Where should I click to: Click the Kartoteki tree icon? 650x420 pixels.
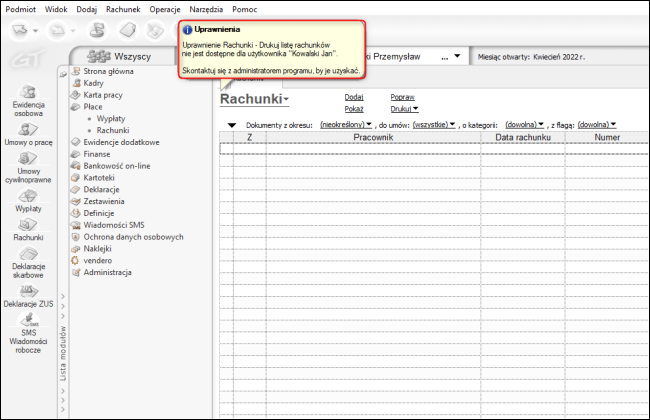(x=75, y=177)
